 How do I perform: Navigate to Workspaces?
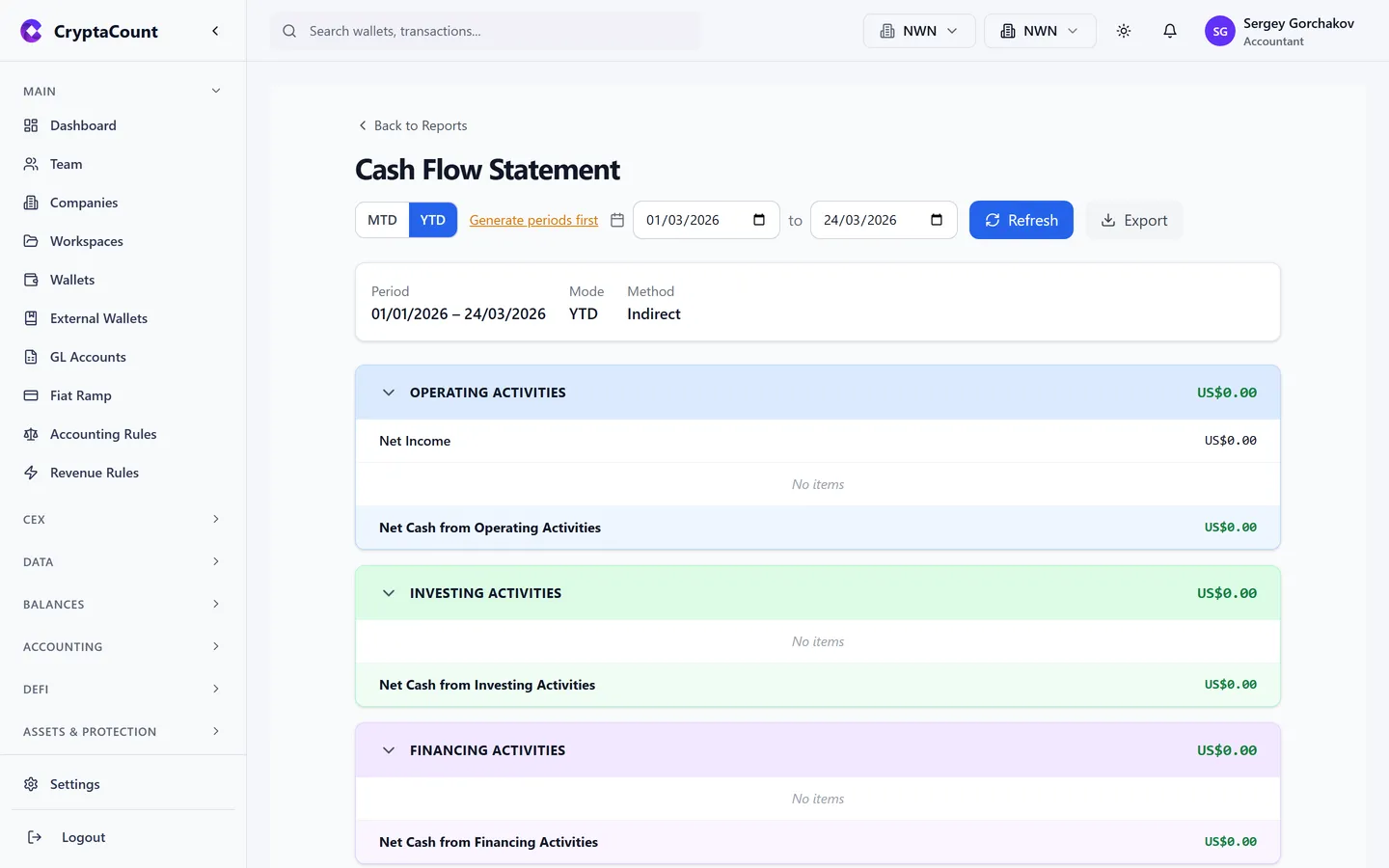click(x=123, y=241)
